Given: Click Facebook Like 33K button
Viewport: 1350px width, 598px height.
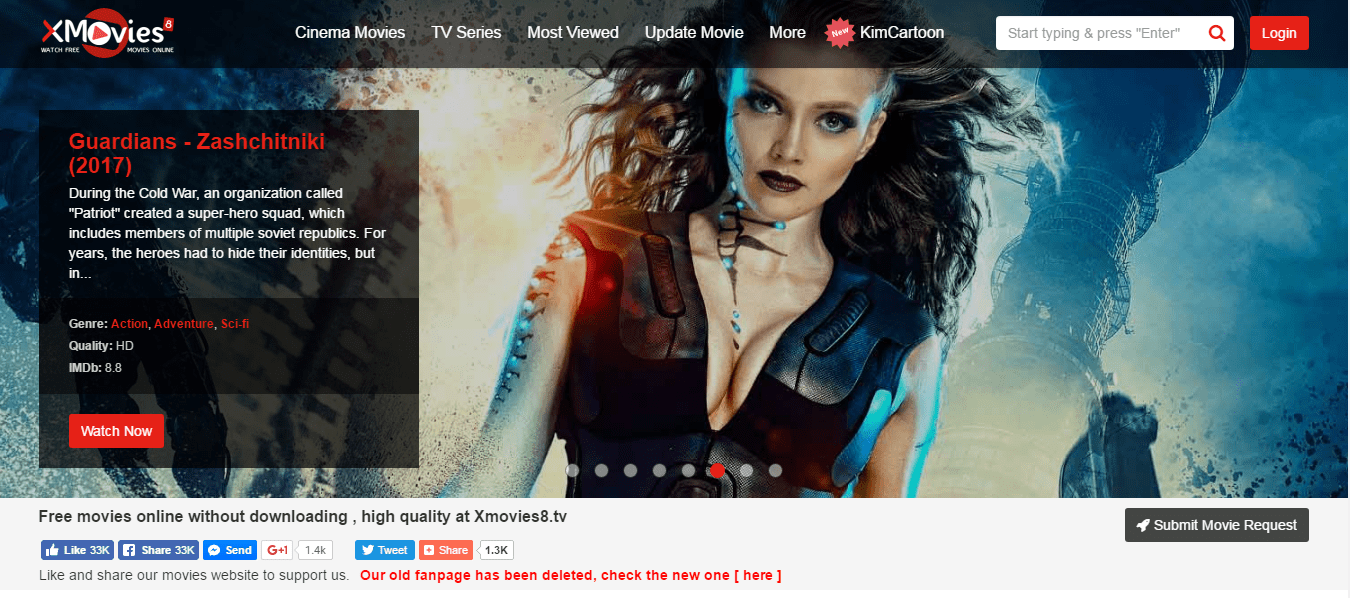Looking at the screenshot, I should coord(77,550).
